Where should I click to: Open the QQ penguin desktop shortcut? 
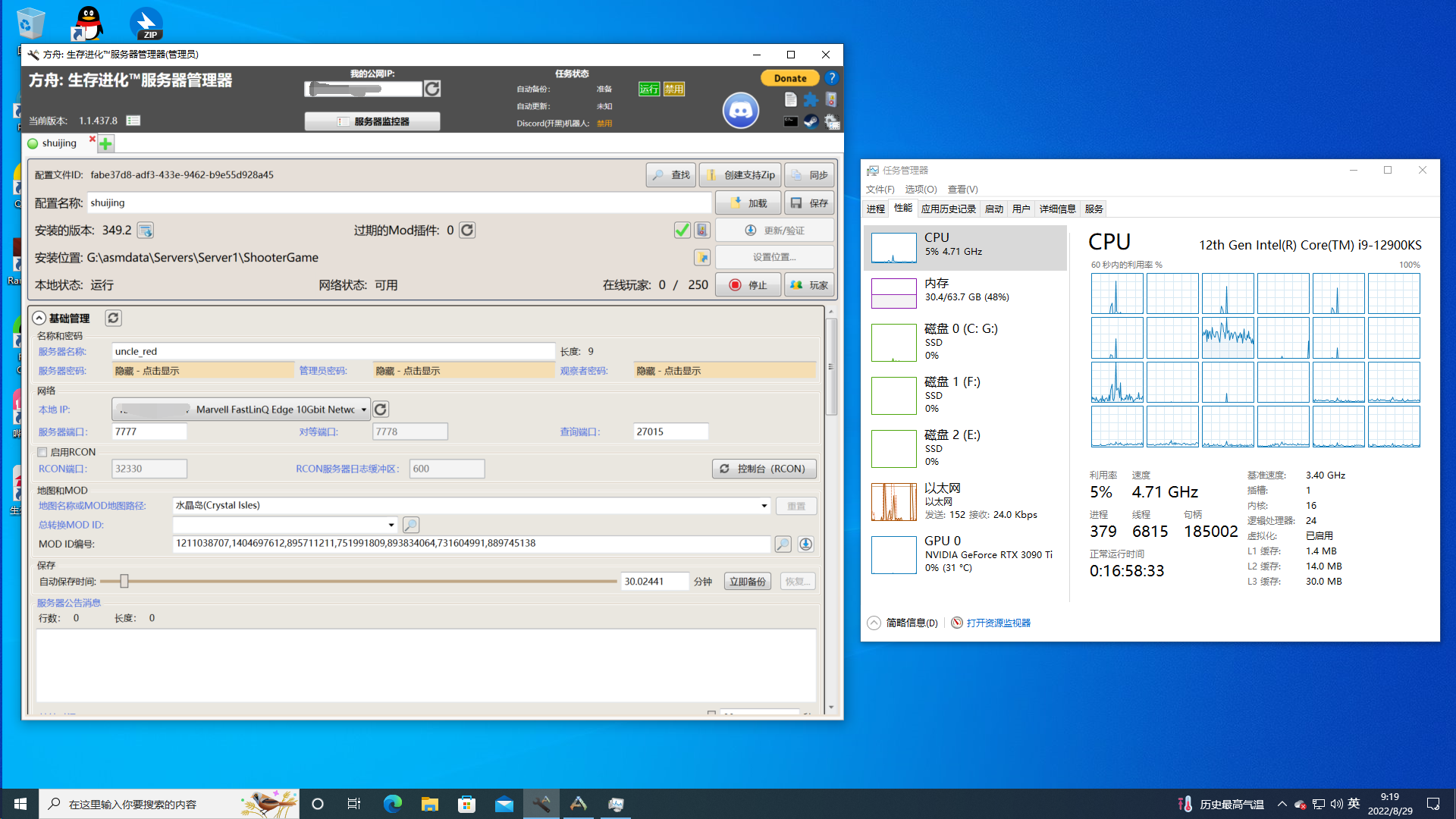88,24
